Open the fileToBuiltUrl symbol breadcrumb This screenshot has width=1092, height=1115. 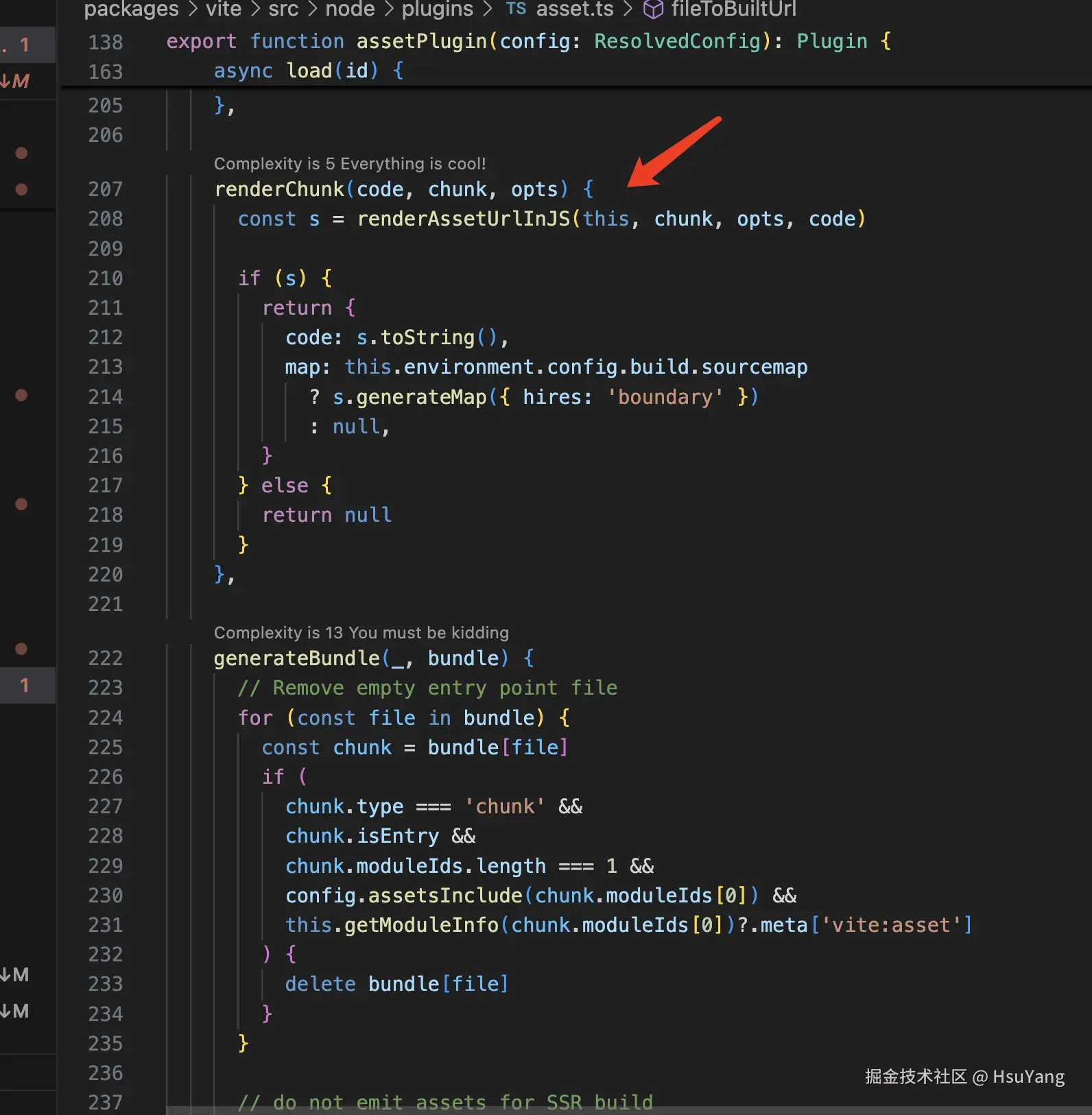[x=720, y=9]
